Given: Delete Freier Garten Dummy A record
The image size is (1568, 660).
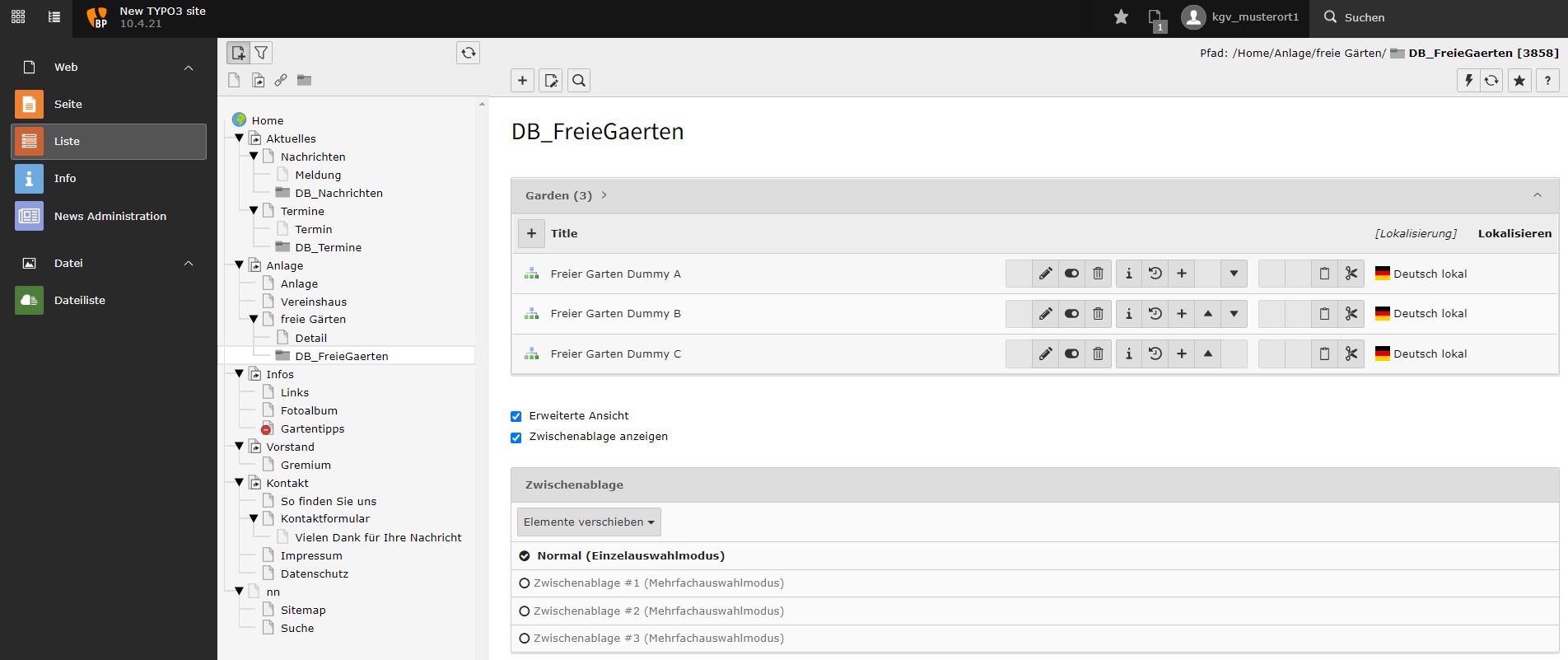Looking at the screenshot, I should click(x=1098, y=274).
